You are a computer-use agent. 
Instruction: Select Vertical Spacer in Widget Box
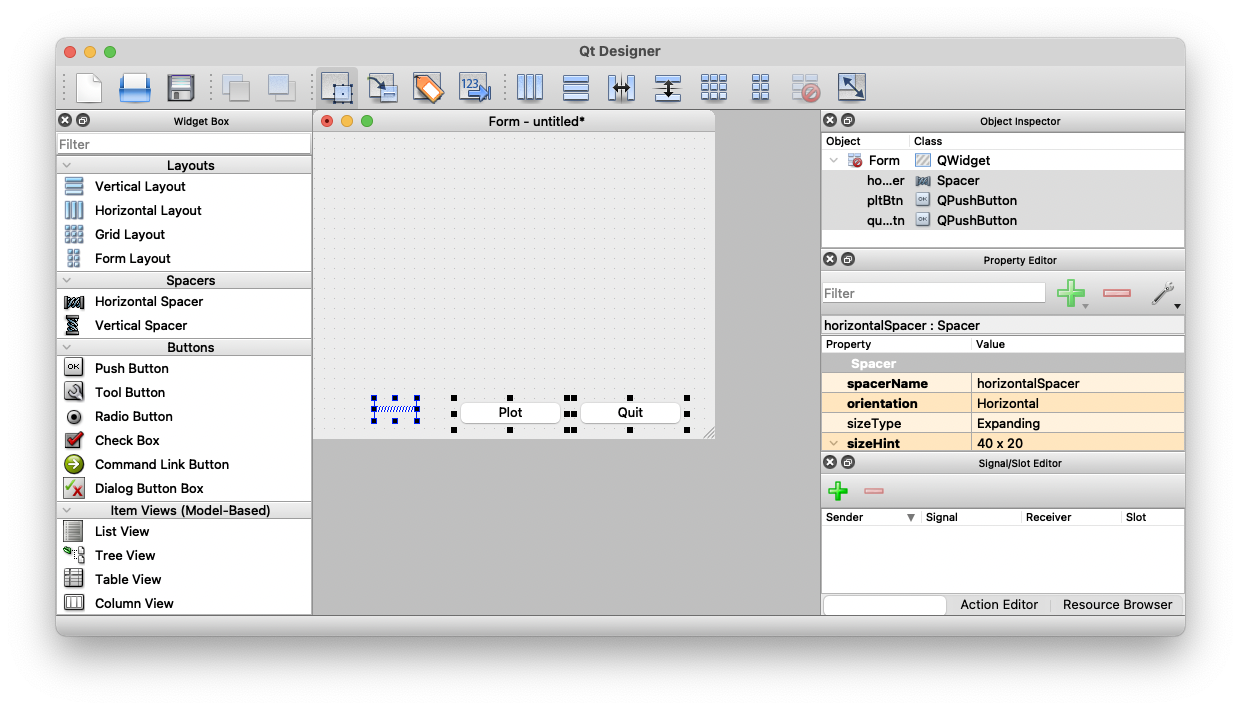pyautogui.click(x=141, y=325)
